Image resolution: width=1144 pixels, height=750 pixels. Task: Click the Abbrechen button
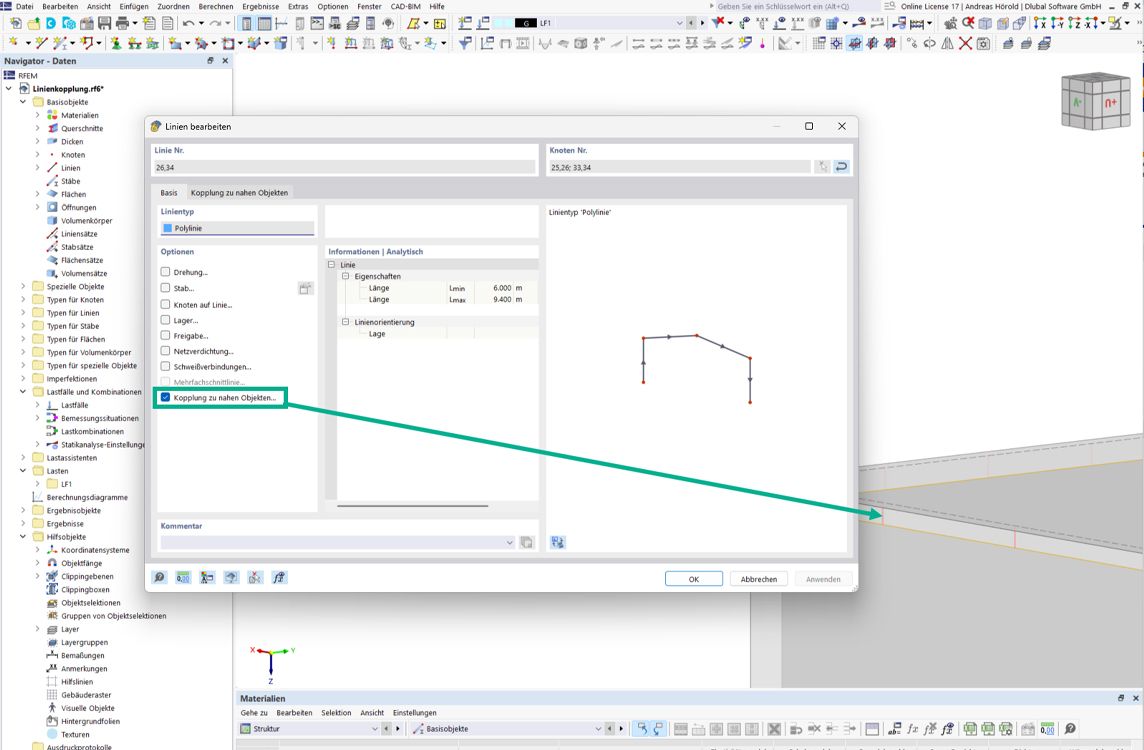759,579
